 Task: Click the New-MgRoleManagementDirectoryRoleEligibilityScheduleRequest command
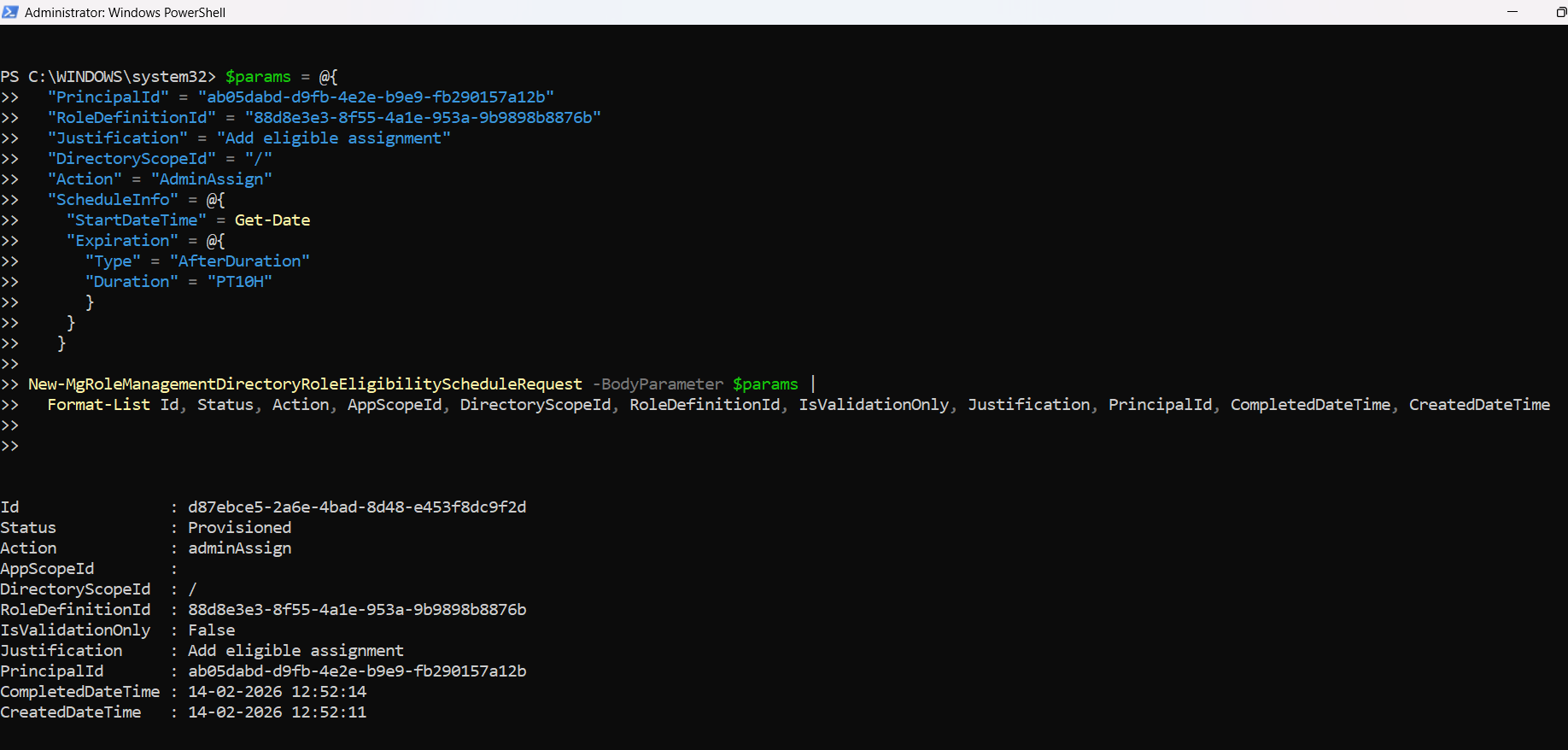[305, 384]
